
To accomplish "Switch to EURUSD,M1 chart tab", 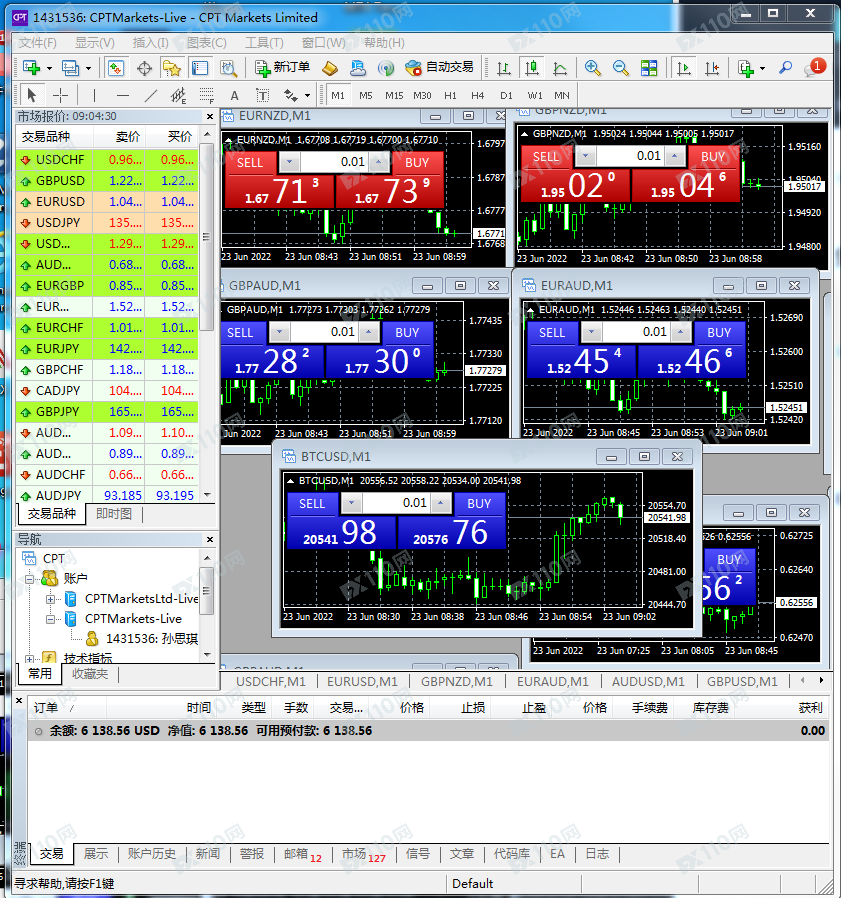I will 362,682.
